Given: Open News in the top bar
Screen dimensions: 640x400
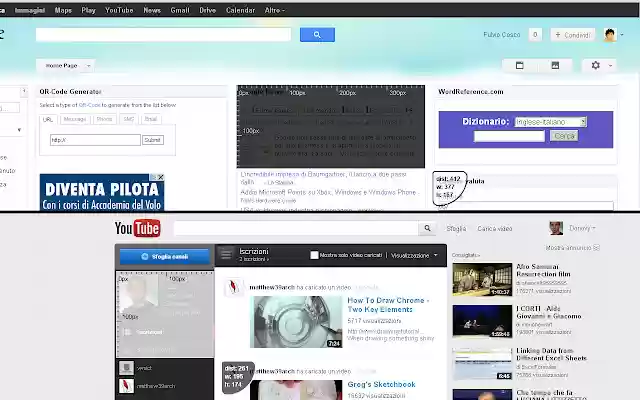Looking at the screenshot, I should click(152, 10).
